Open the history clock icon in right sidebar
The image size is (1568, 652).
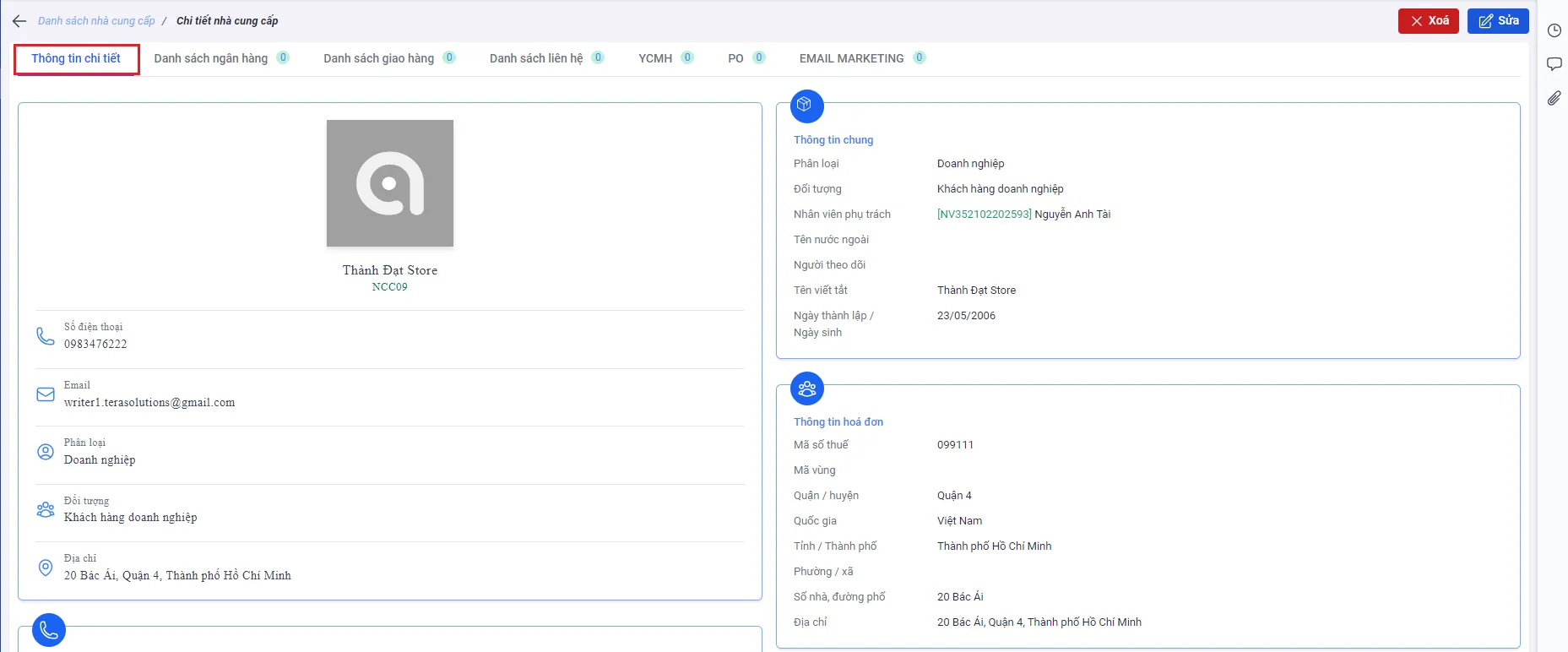click(1554, 30)
